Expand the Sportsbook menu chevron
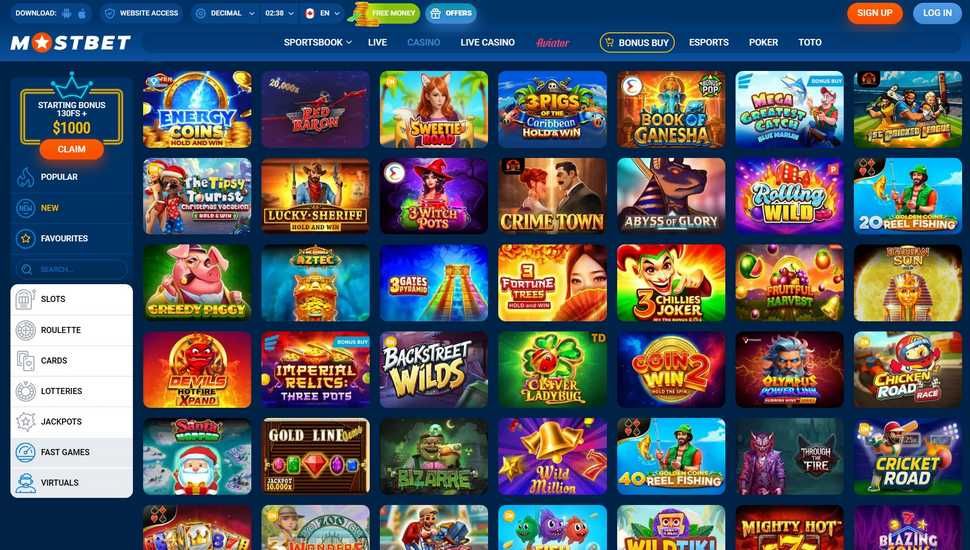Viewport: 970px width, 550px height. (x=349, y=43)
